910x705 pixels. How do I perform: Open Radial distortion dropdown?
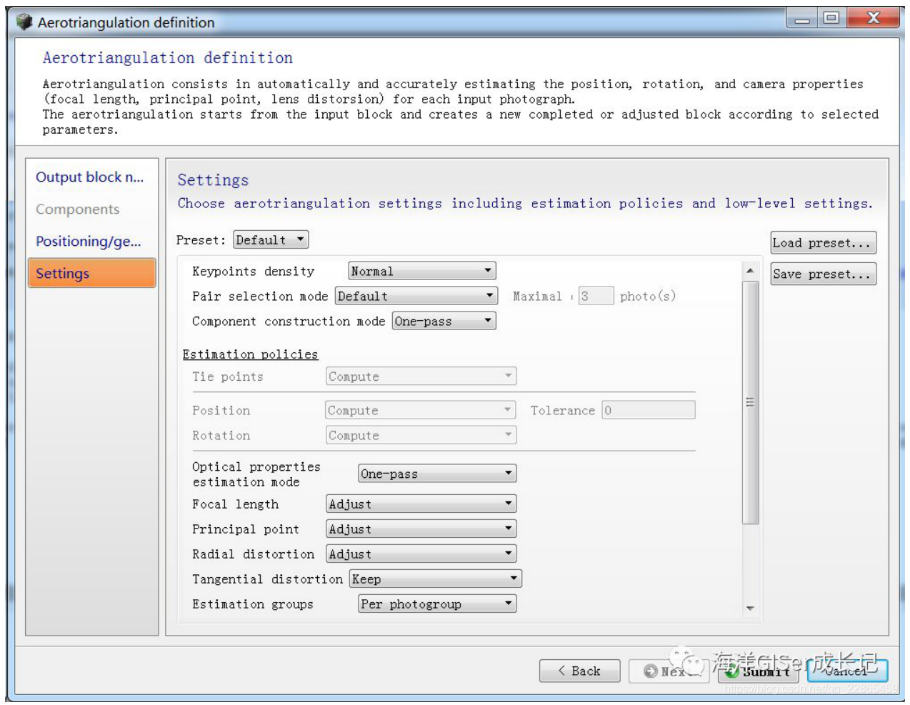[x=421, y=554]
